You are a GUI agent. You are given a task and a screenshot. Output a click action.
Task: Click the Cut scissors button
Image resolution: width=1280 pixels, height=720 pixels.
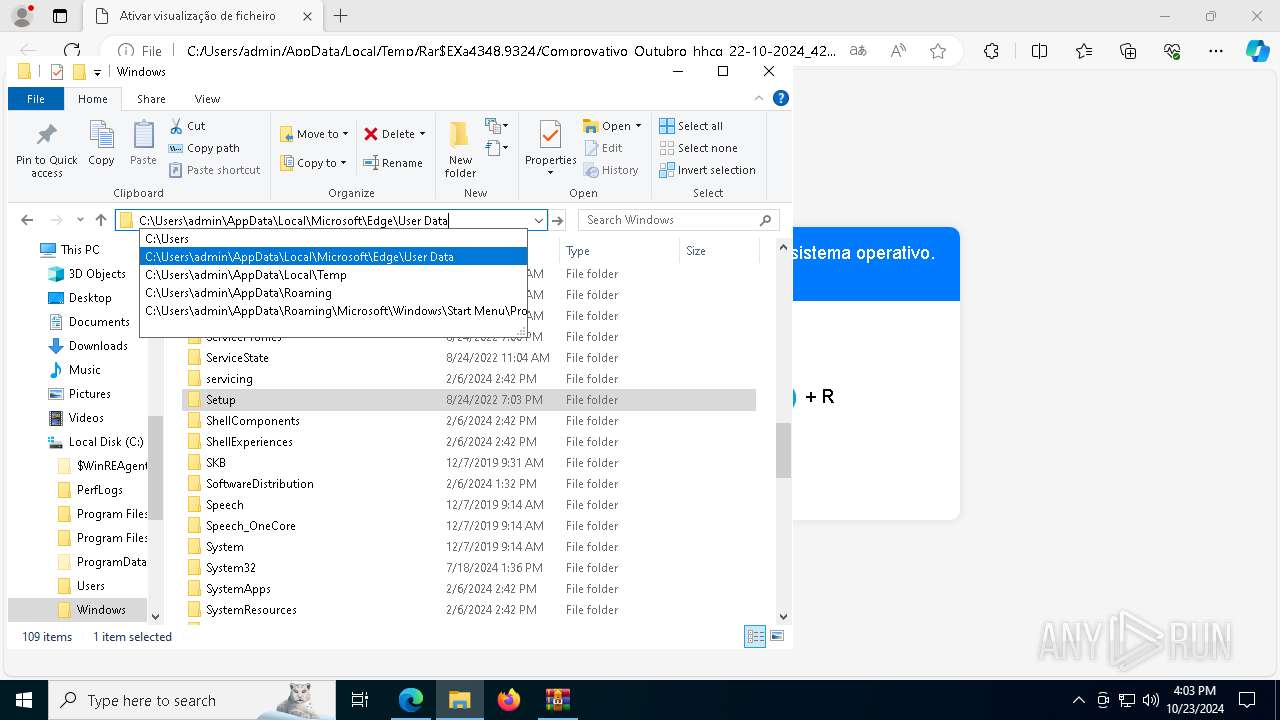click(x=187, y=126)
